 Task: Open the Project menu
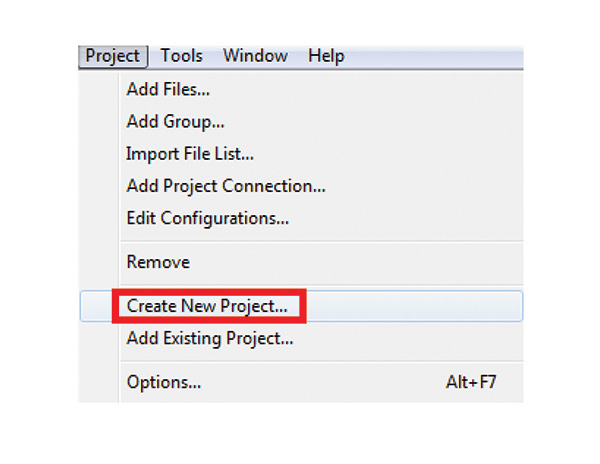point(113,56)
